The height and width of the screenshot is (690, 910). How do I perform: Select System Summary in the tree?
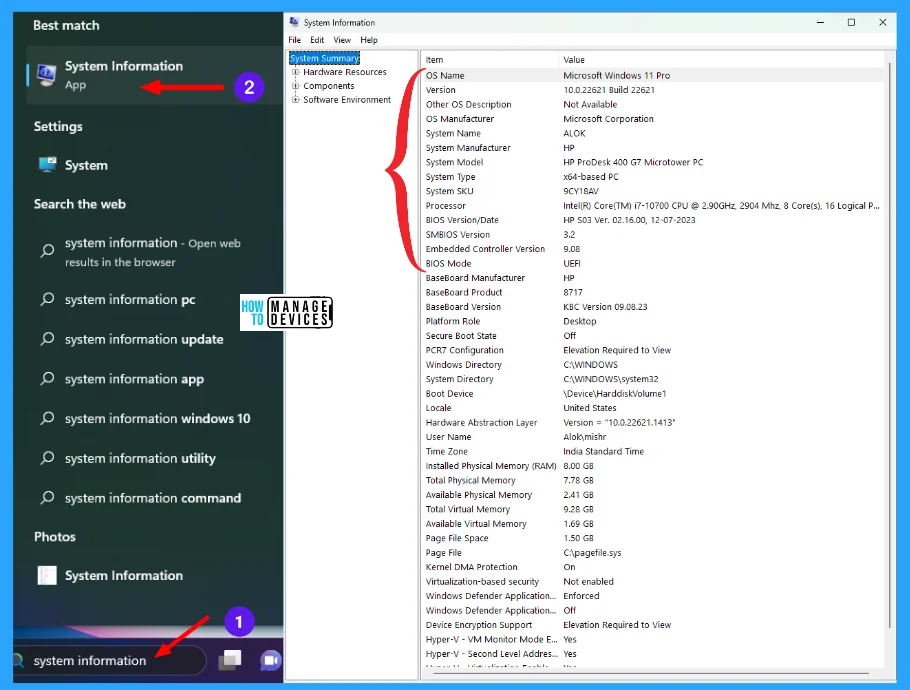tap(324, 58)
